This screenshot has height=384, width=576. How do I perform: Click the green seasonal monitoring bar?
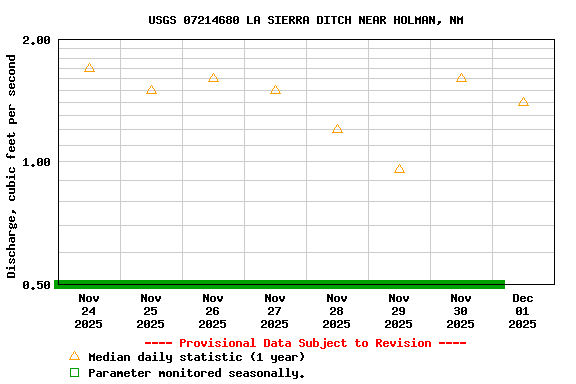(280, 284)
